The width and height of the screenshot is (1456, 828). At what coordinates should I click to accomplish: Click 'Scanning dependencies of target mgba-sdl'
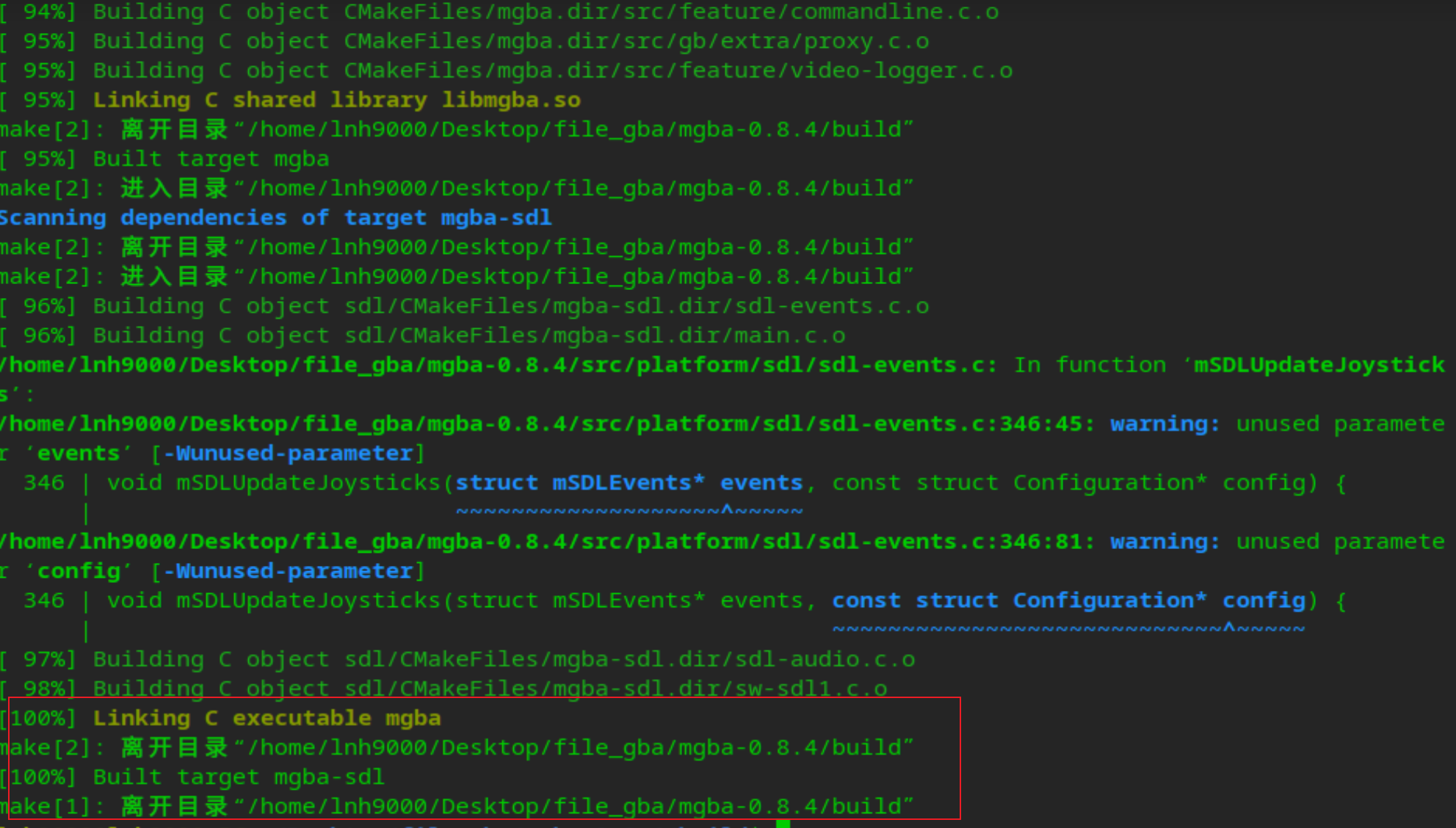(275, 218)
